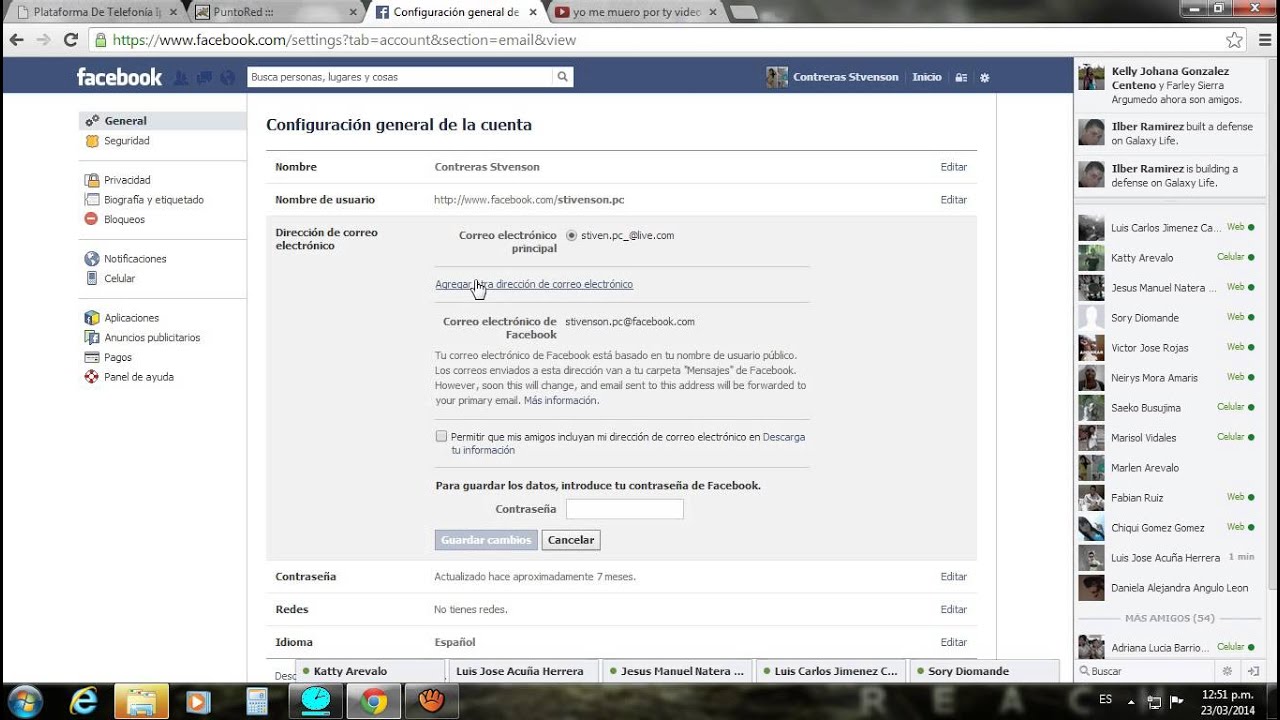Switch to the yo me muero por ty tab

pos(635,12)
